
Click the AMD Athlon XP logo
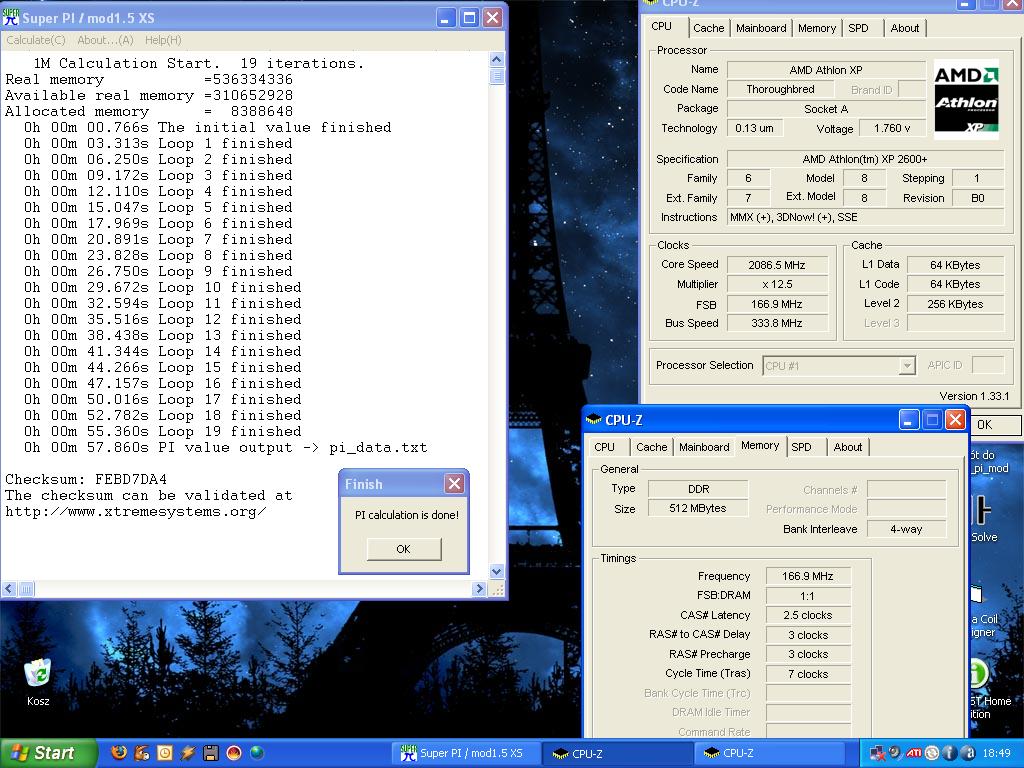click(x=966, y=98)
